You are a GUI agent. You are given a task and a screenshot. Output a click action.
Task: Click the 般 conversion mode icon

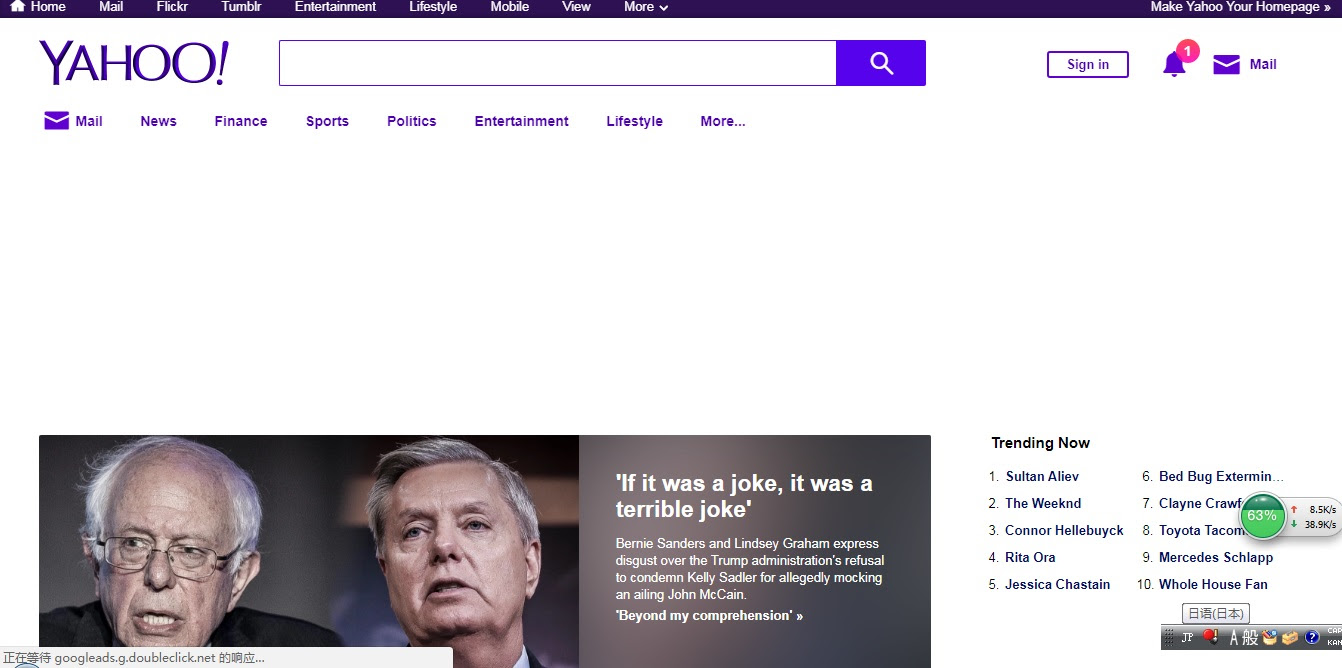pos(1250,637)
